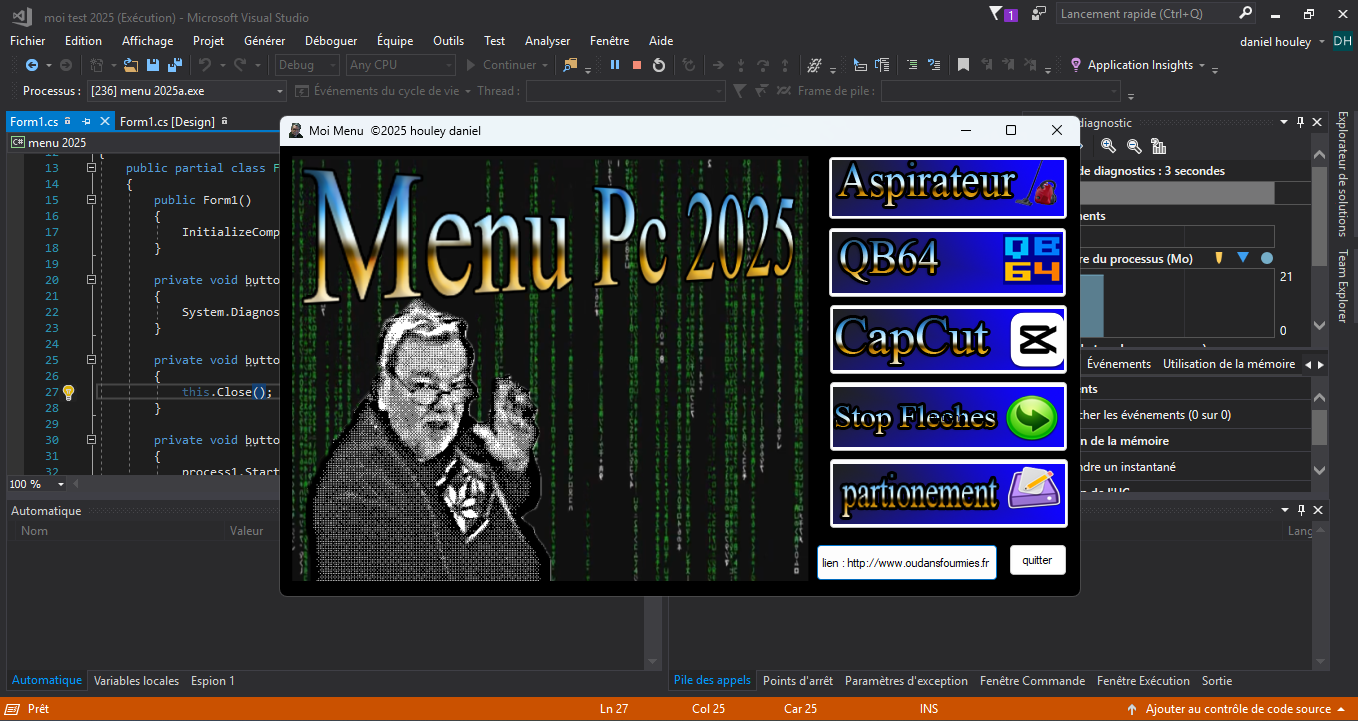Pin the Form1.cs tab
Image resolution: width=1358 pixels, height=721 pixels.
click(87, 121)
